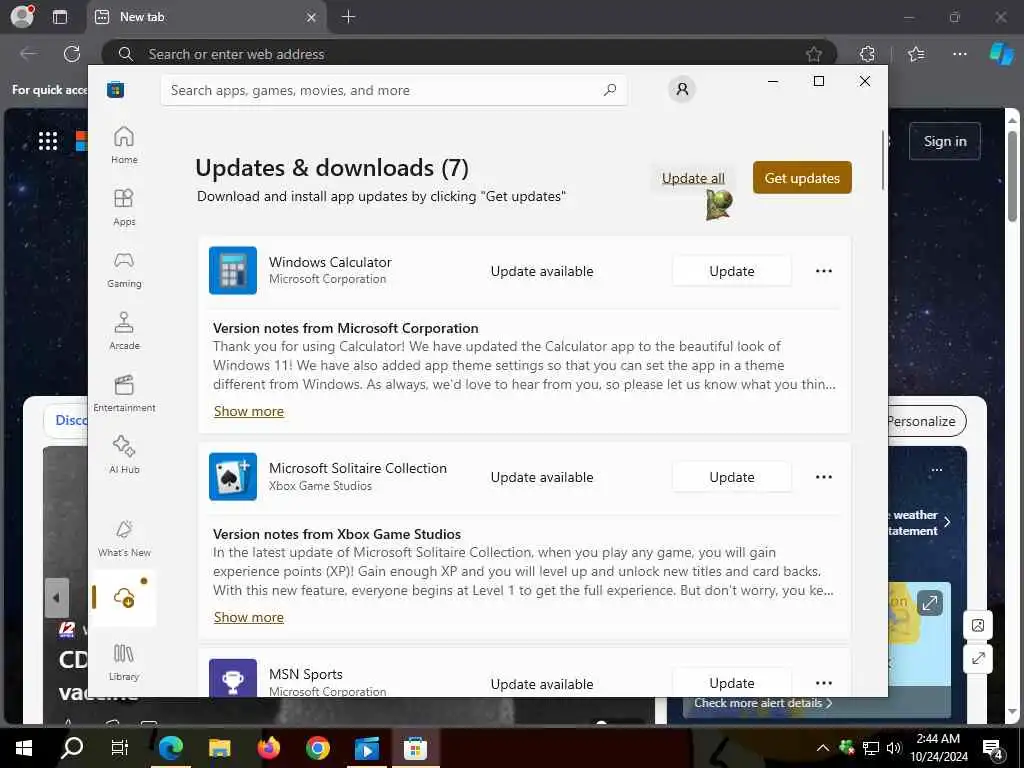Click Update button for MSN Sports

coord(731,682)
